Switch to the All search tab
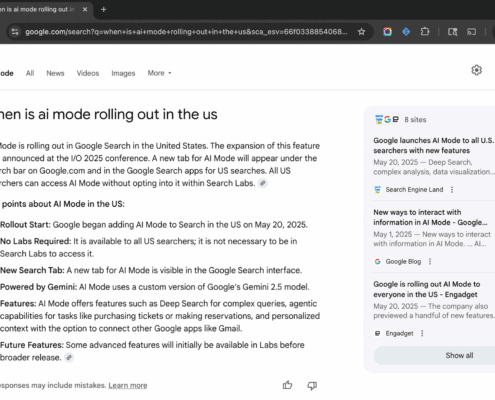495x400 pixels. click(x=30, y=73)
